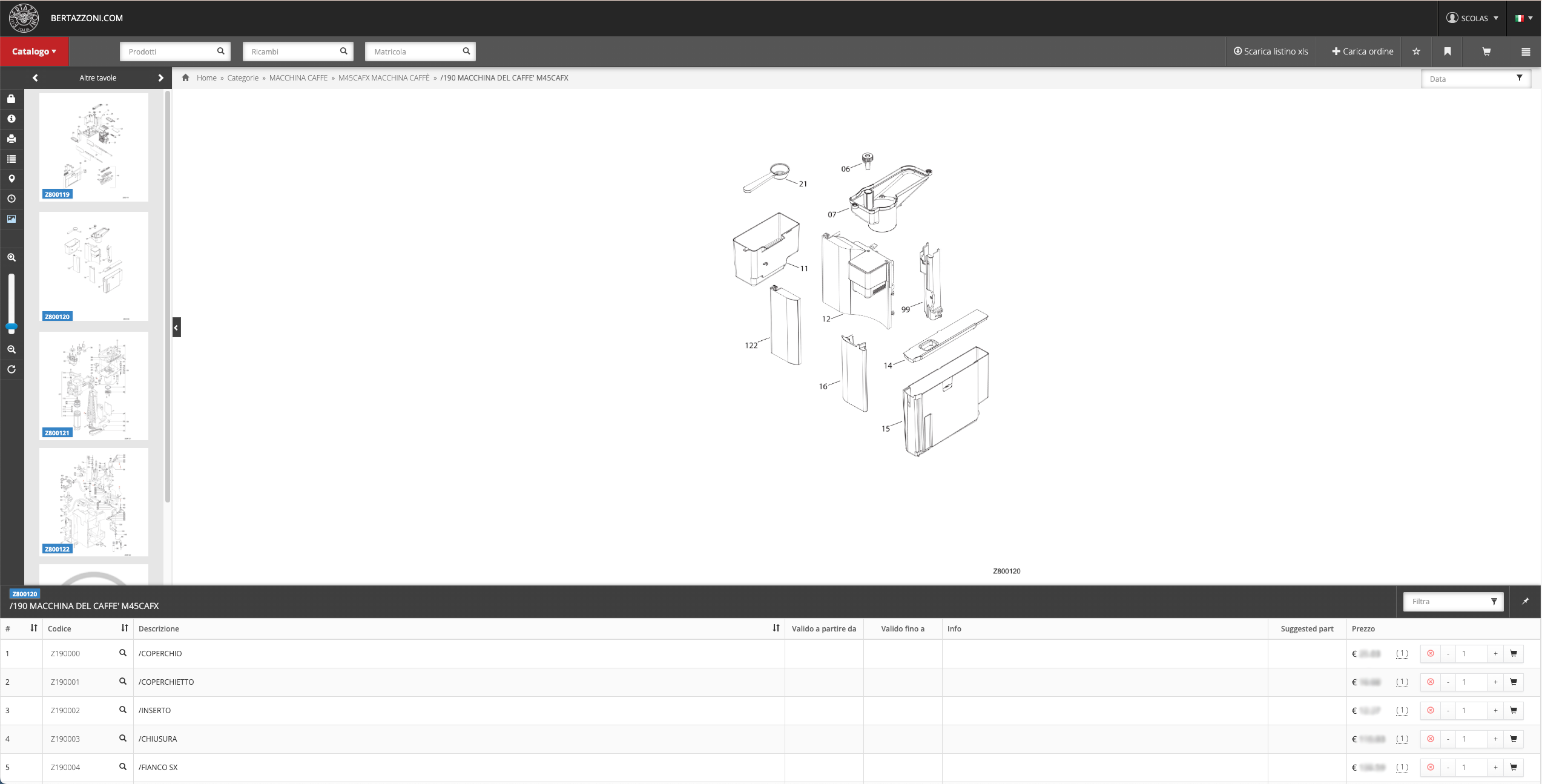Image resolution: width=1542 pixels, height=784 pixels.
Task: Select the Z800119 table thumbnail
Action: coord(94,147)
